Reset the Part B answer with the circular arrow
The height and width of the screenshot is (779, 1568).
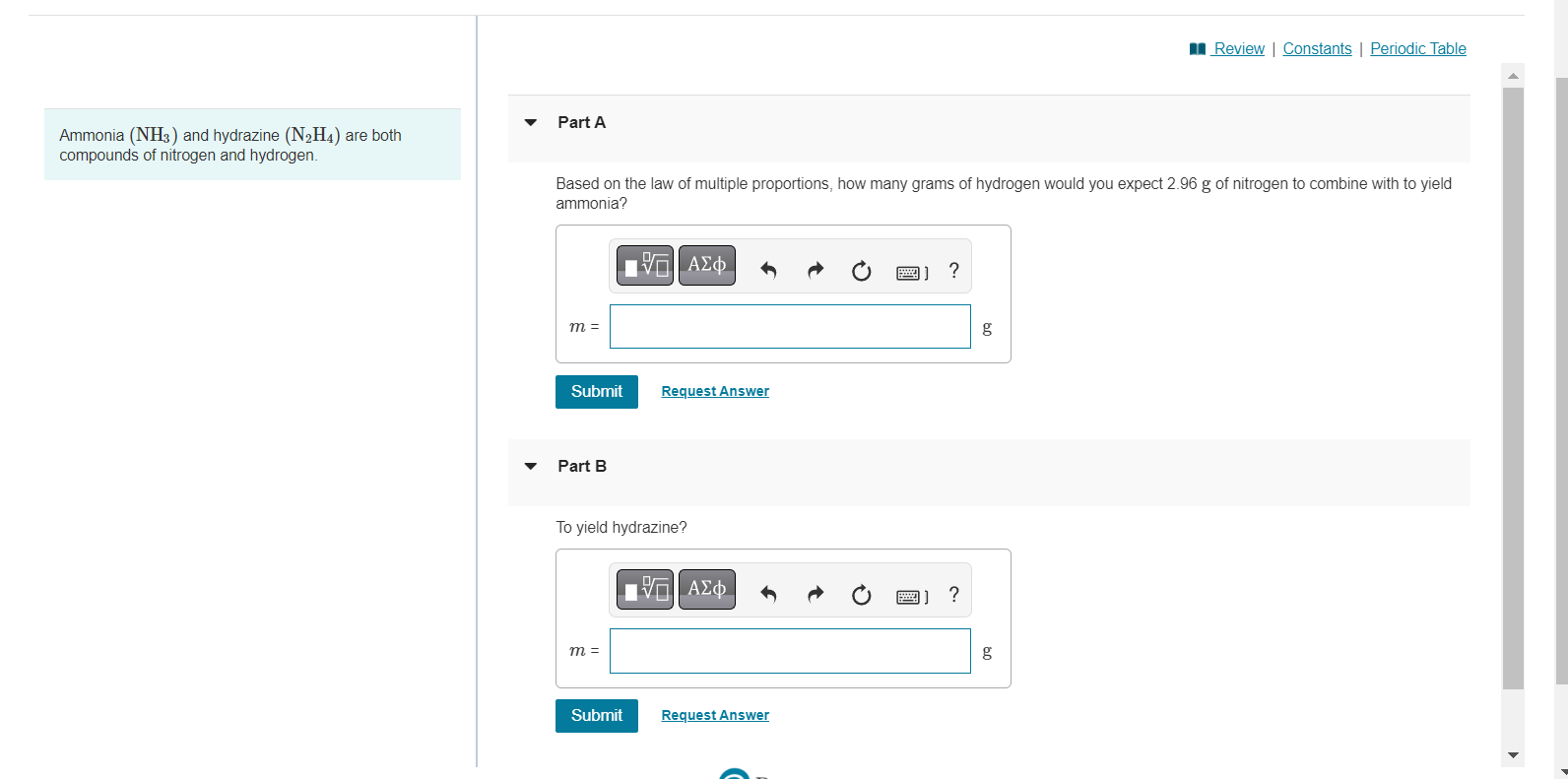click(861, 595)
